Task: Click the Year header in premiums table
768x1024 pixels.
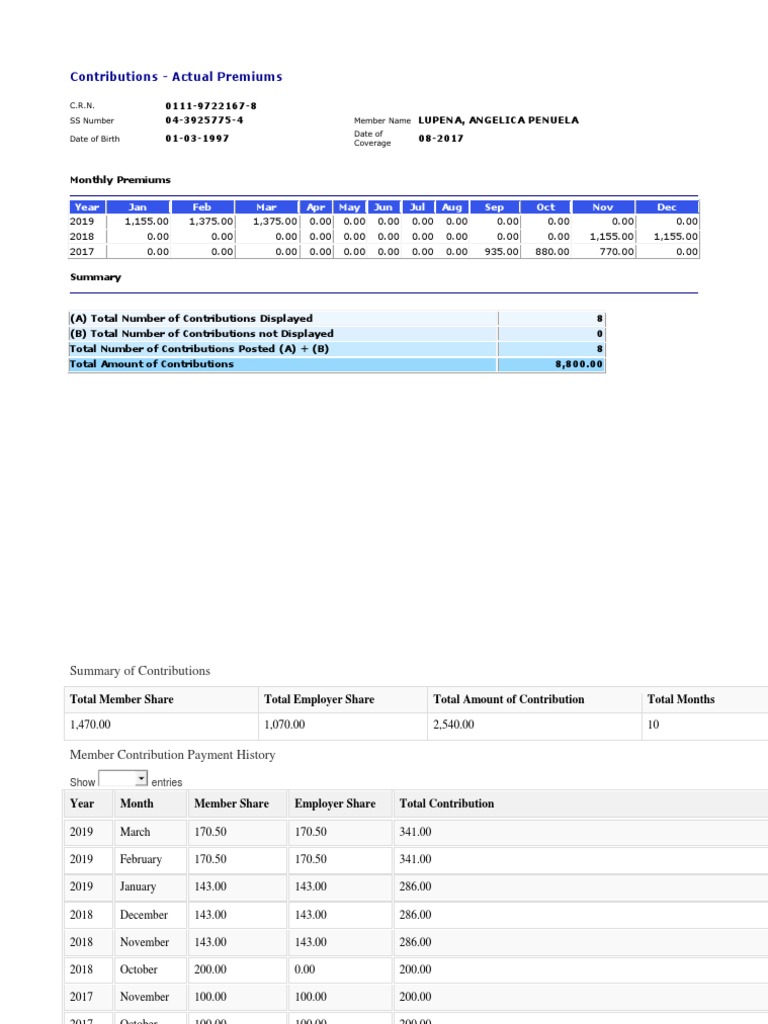Action: pyautogui.click(x=87, y=207)
